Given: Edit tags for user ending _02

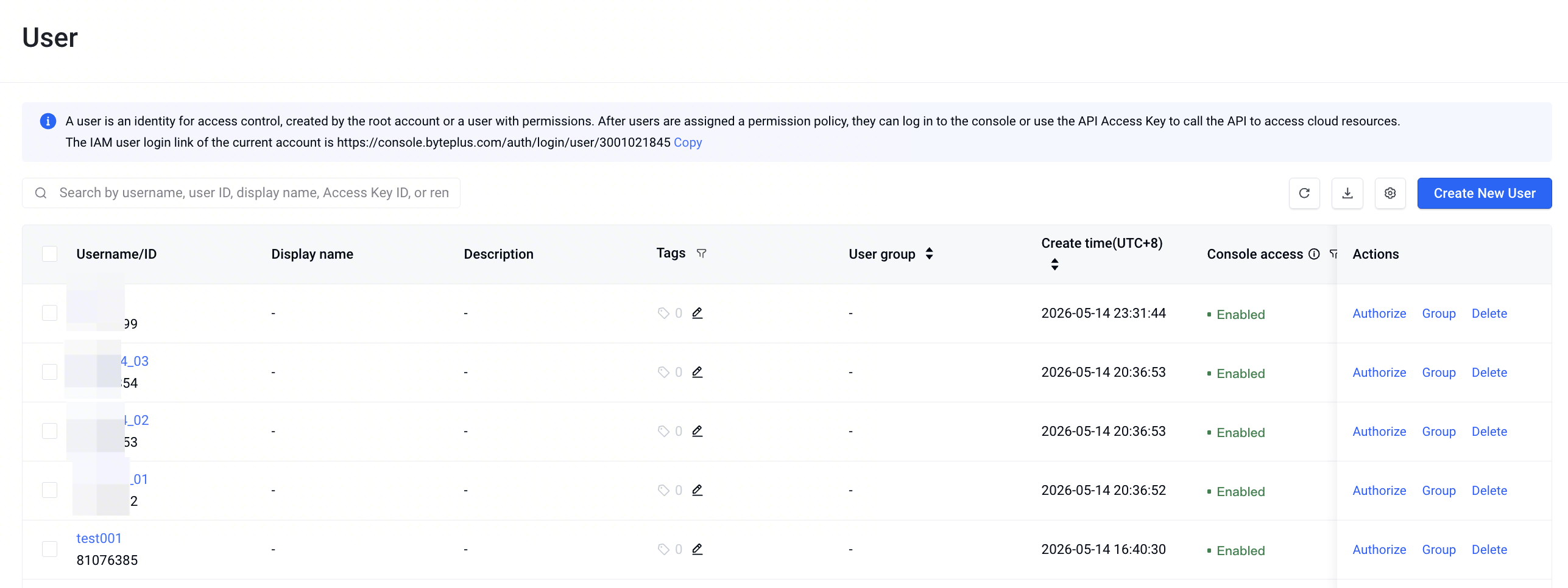Looking at the screenshot, I should pos(697,431).
